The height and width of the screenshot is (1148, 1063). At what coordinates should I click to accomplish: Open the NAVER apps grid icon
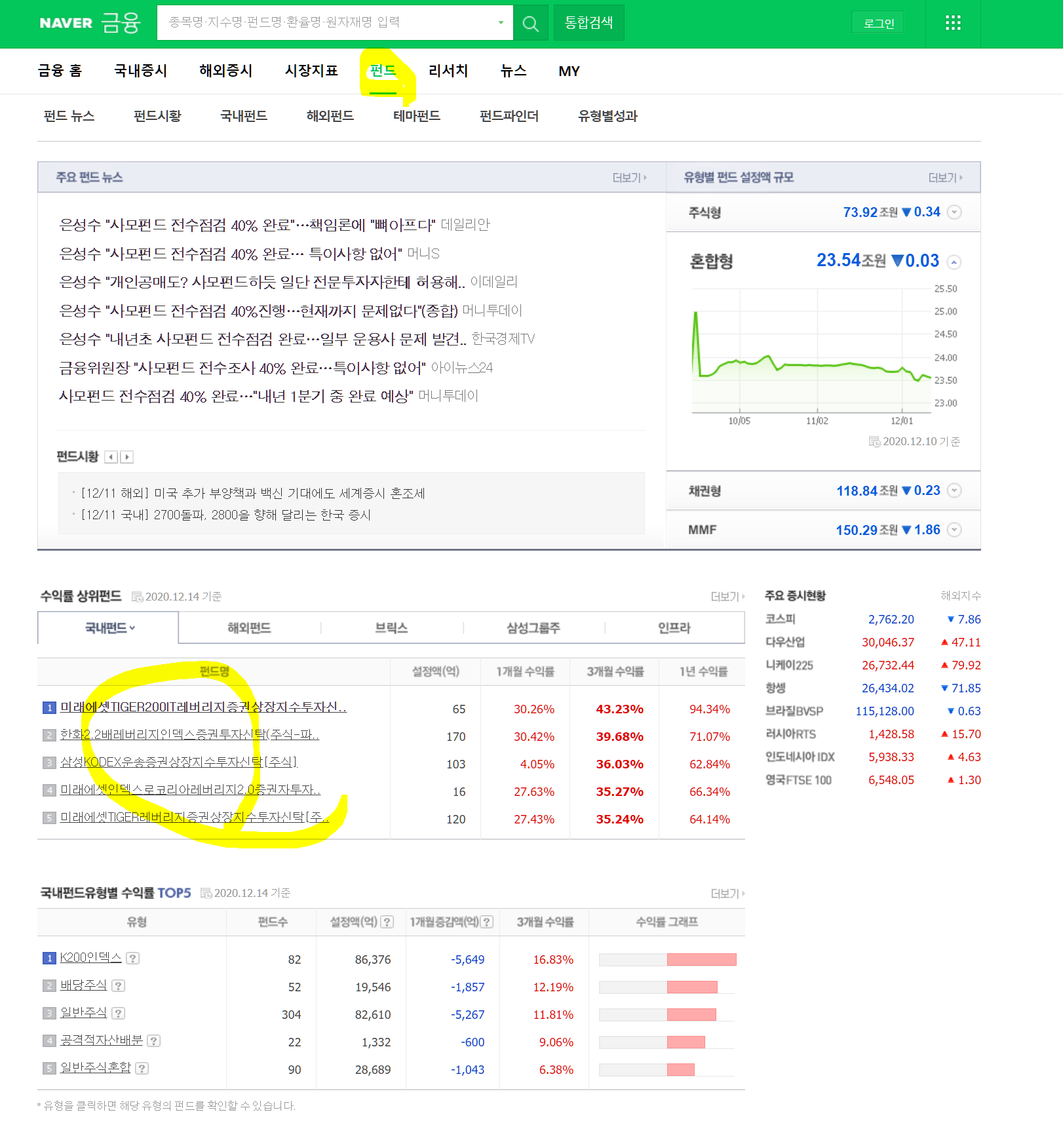tap(953, 24)
